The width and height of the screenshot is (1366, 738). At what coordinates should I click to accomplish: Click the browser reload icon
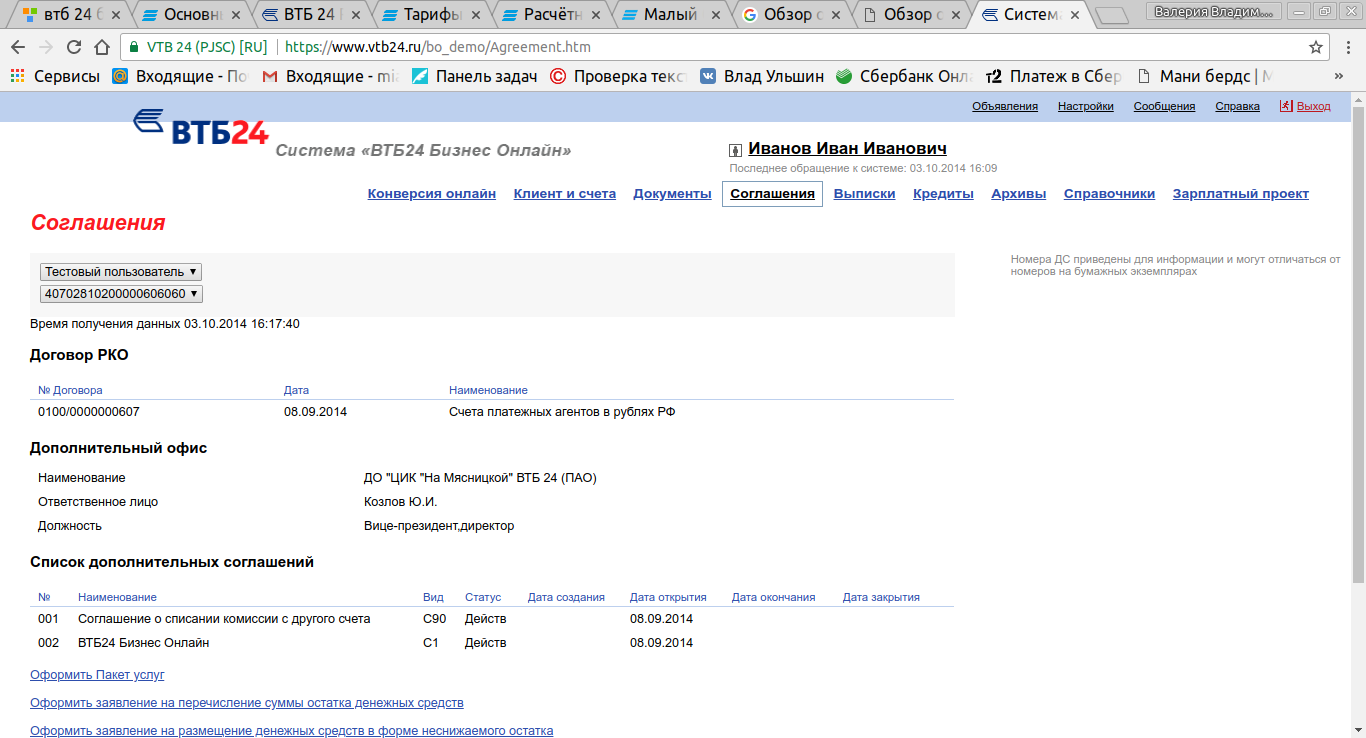click(74, 47)
